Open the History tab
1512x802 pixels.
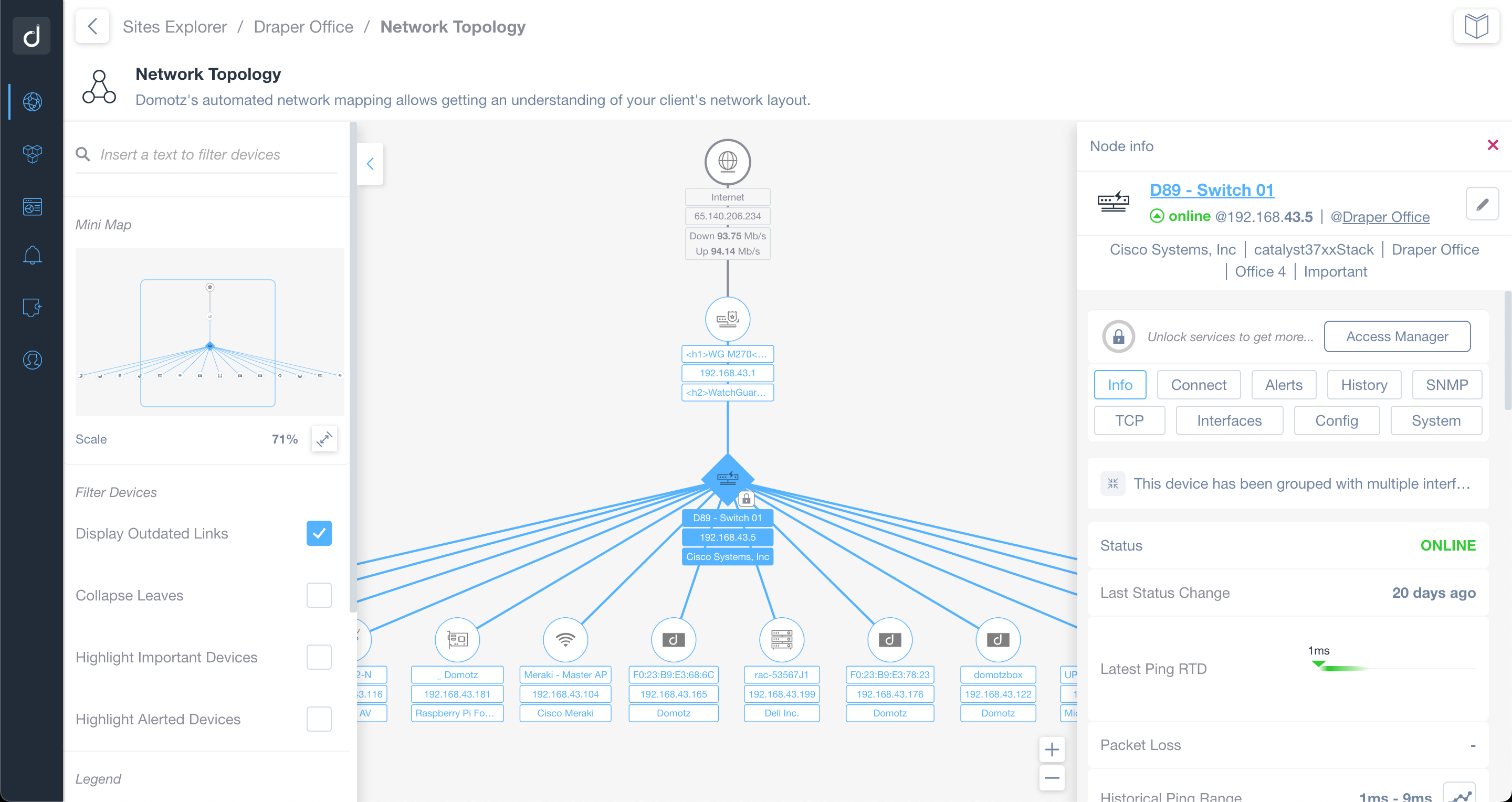[x=1364, y=385]
